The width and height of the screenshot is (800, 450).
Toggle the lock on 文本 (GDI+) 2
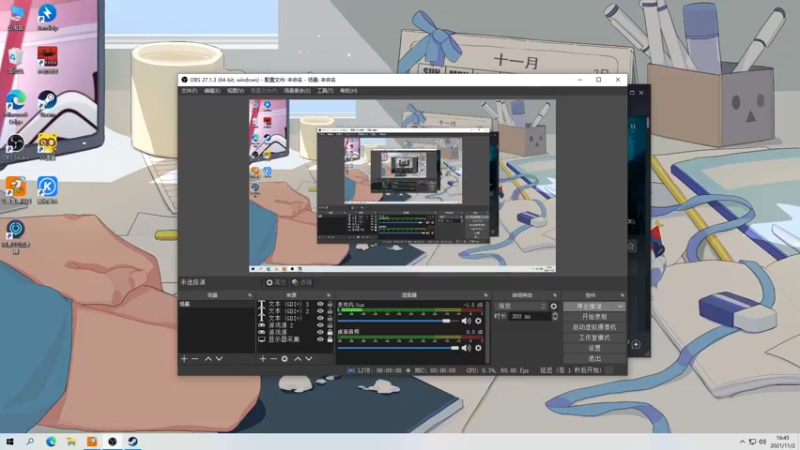(330, 311)
